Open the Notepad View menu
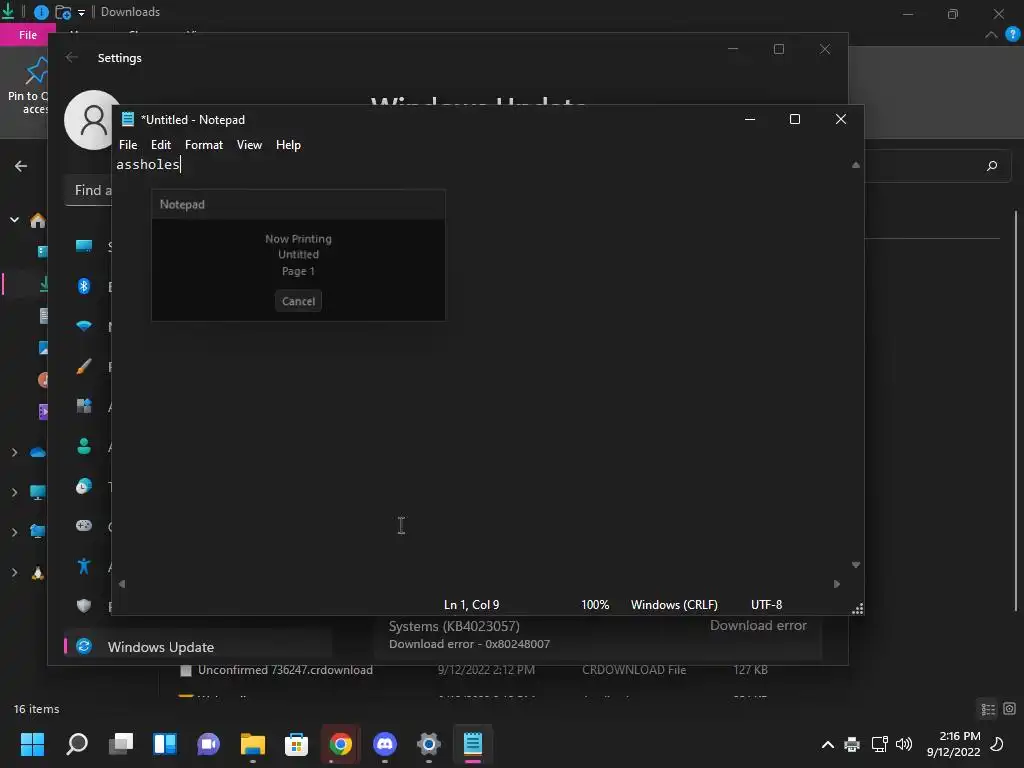The width and height of the screenshot is (1024, 768). (x=249, y=145)
